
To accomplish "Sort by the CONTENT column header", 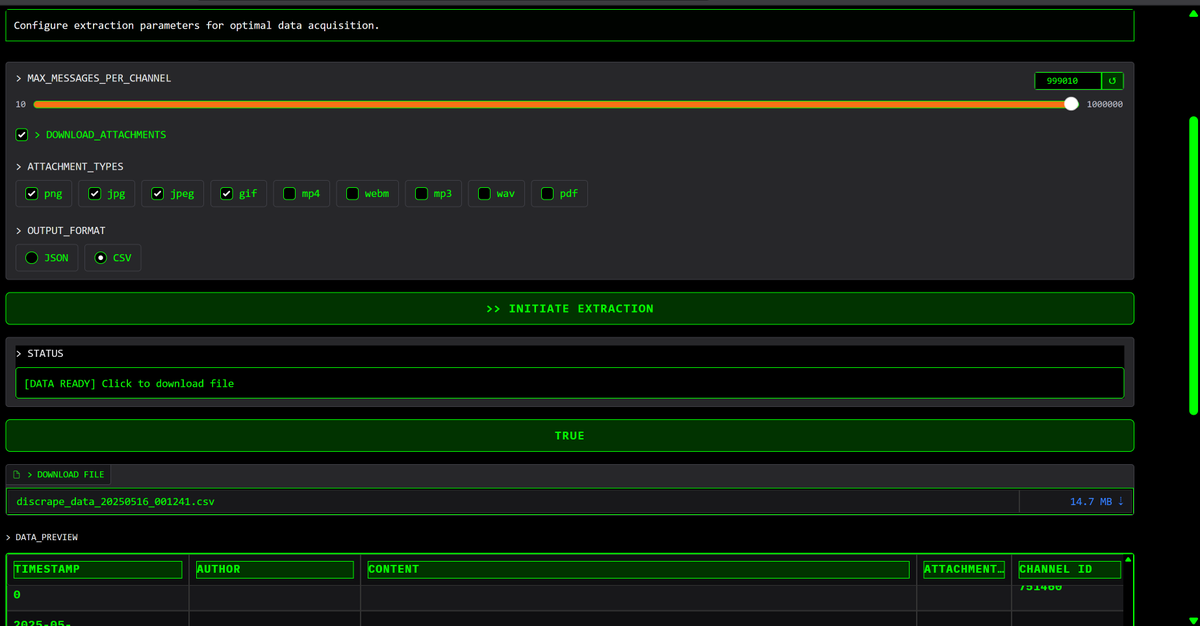I will (x=638, y=570).
